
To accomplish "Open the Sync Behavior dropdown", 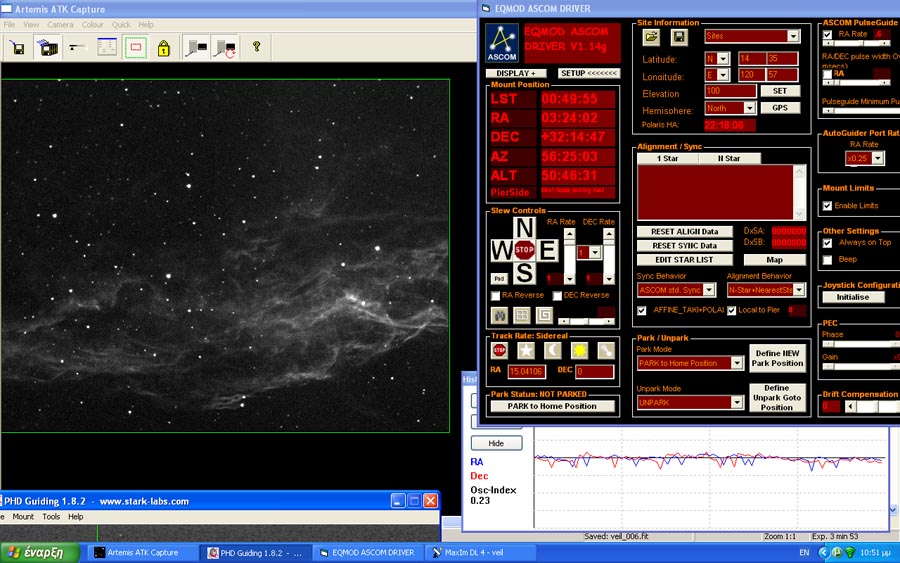I will pos(709,290).
